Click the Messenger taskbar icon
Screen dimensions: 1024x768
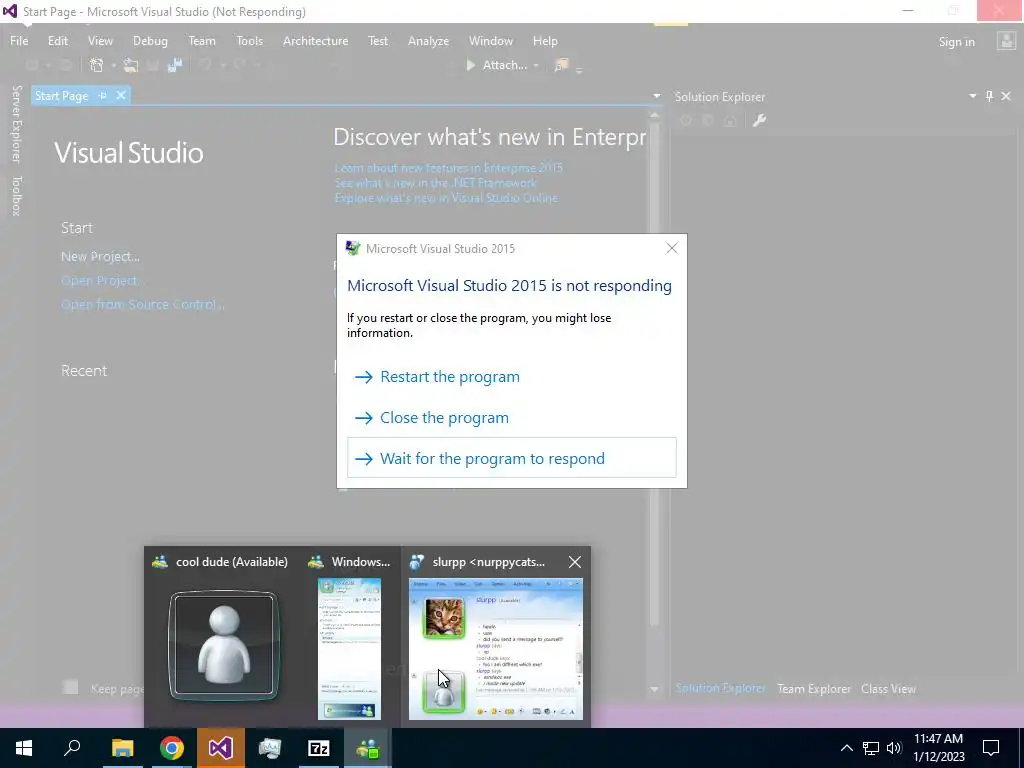pos(368,748)
